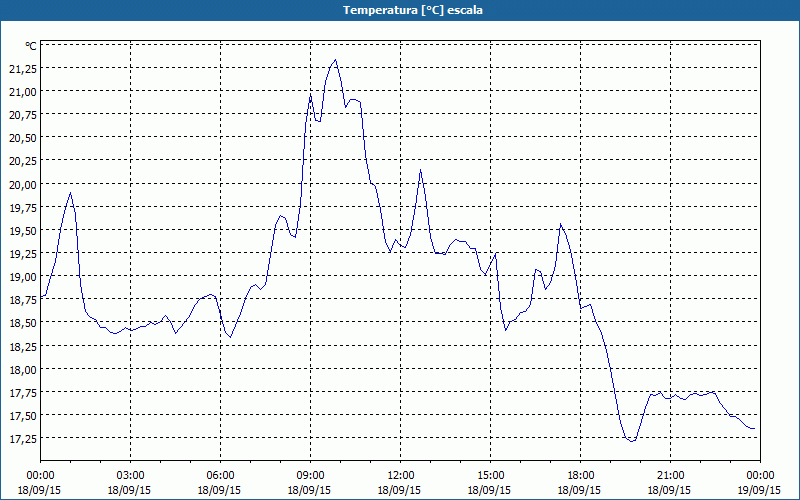
Task: Click the 19,75 y-axis value
Action: pos(23,209)
